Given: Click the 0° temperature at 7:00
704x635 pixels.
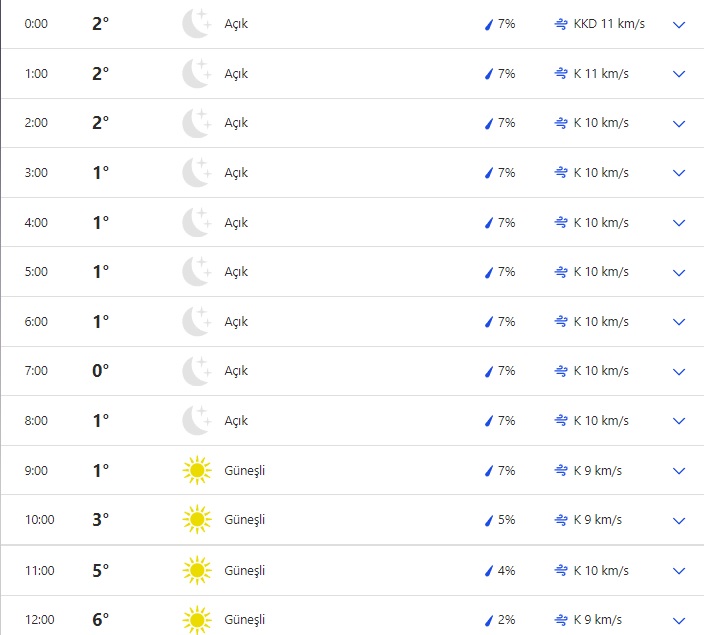Looking at the screenshot, I should (100, 371).
